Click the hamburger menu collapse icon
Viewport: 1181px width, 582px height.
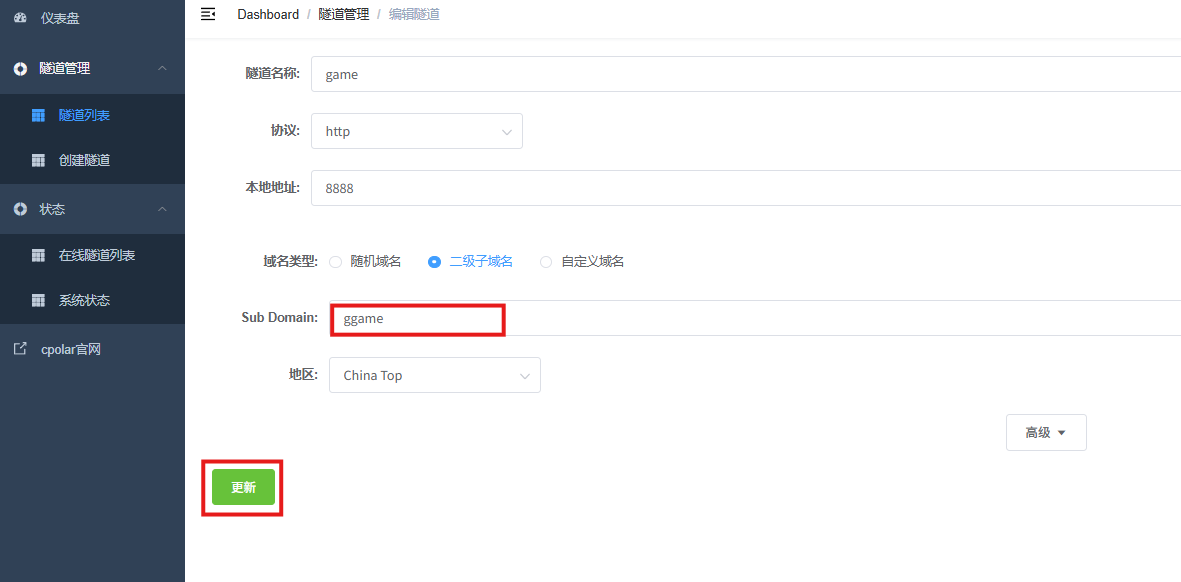click(208, 14)
